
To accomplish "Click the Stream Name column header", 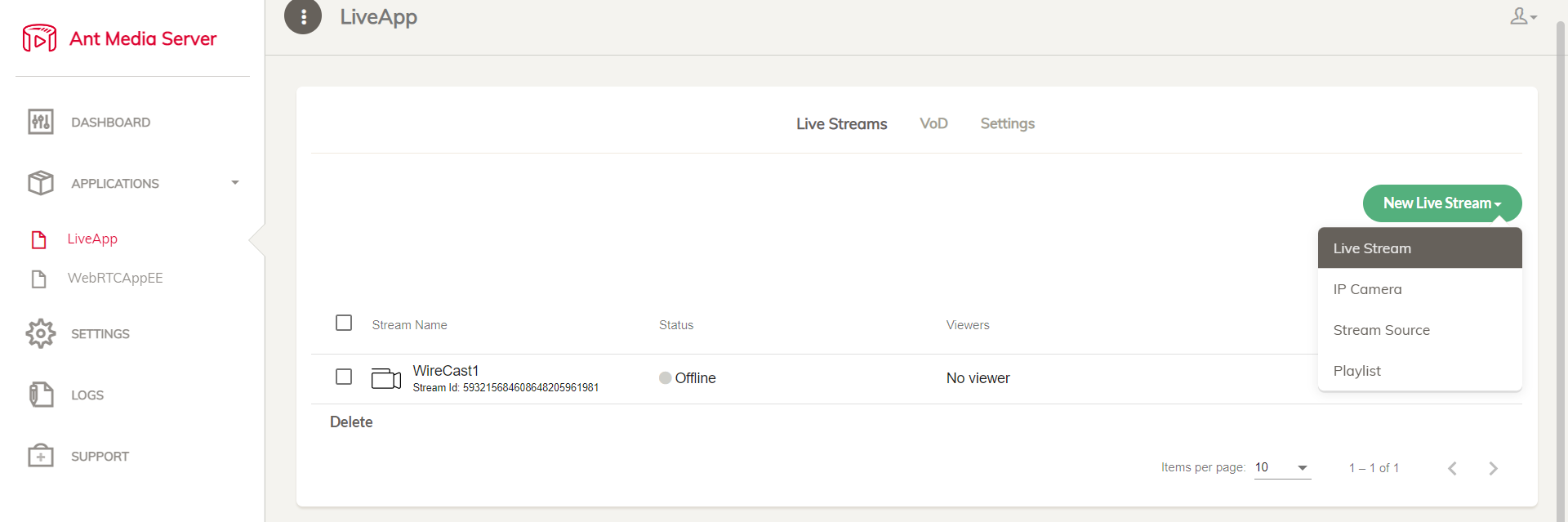I will [x=410, y=325].
